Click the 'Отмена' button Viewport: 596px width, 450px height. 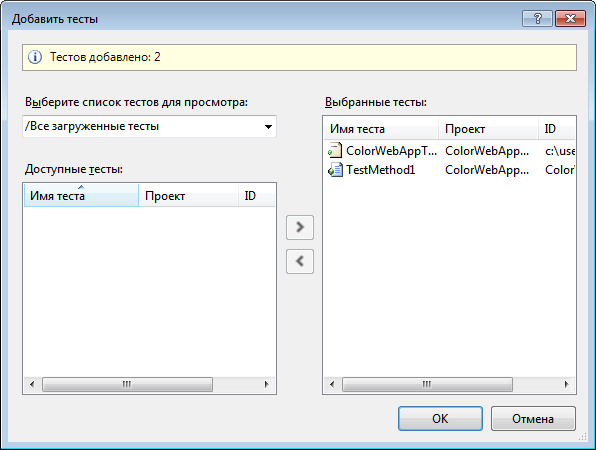[533, 418]
